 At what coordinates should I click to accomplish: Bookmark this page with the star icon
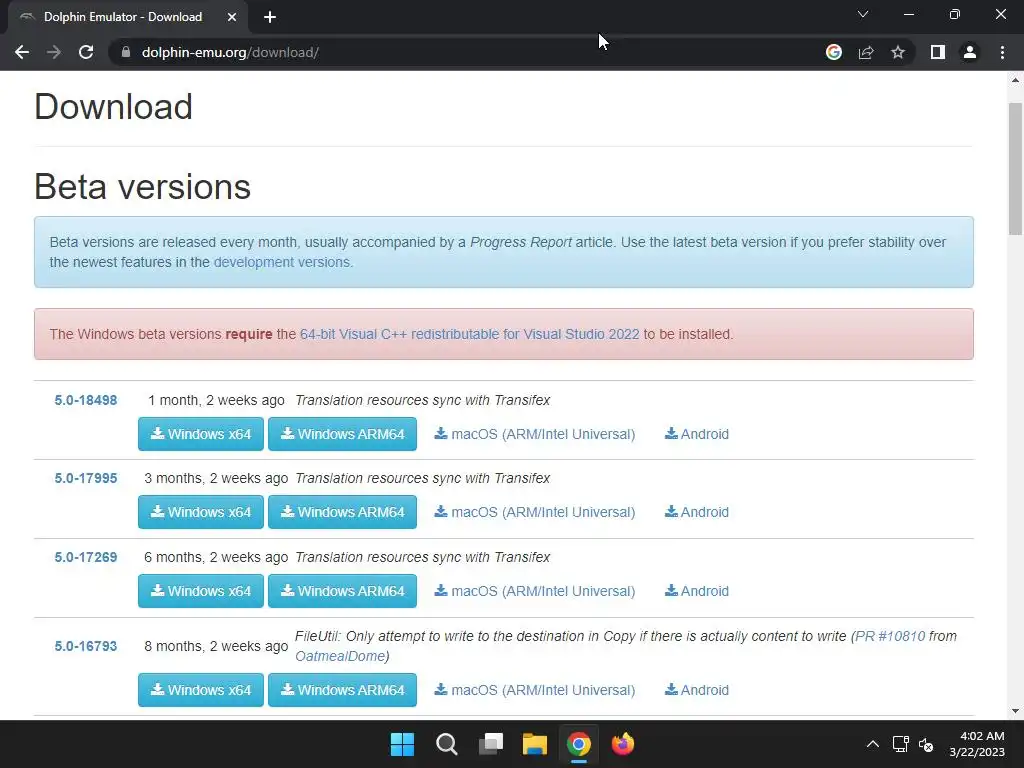(x=898, y=52)
